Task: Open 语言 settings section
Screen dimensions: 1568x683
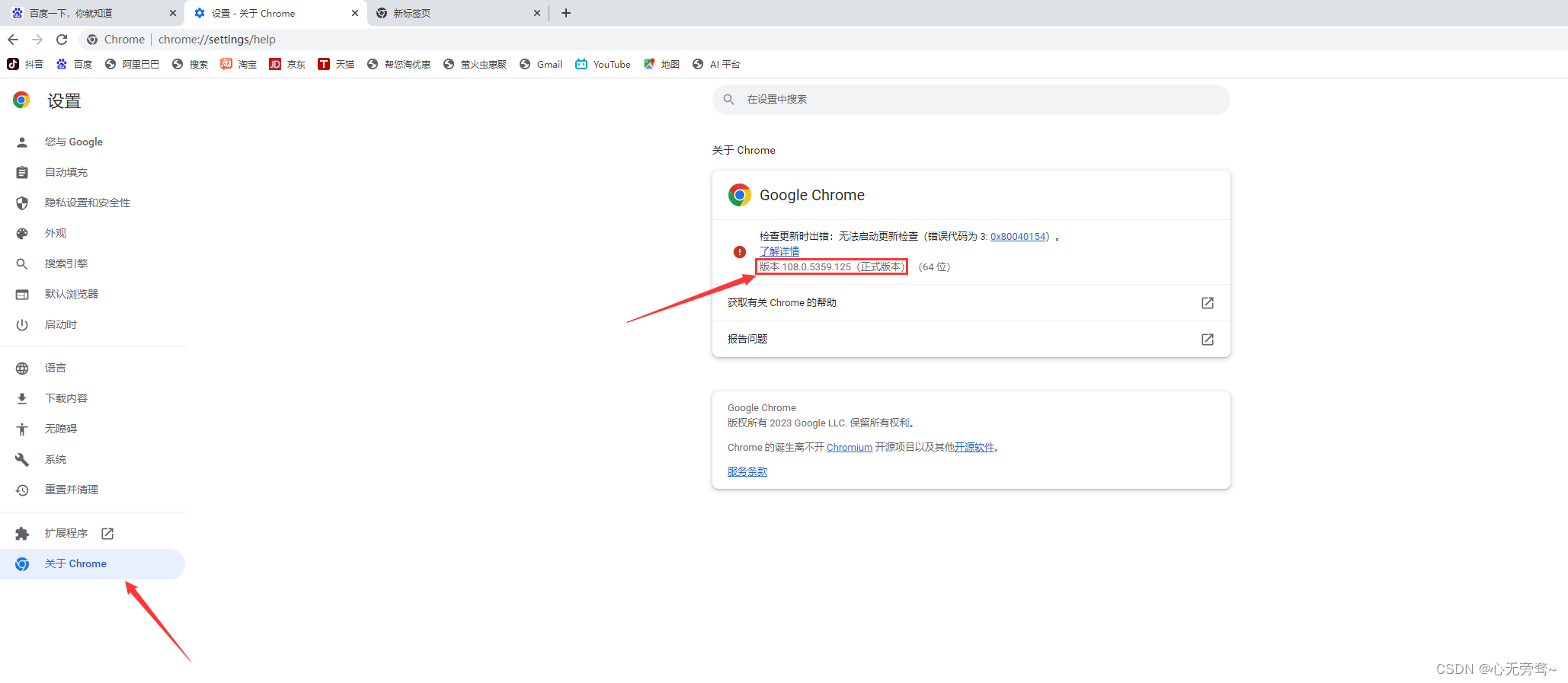Action: click(x=93, y=368)
